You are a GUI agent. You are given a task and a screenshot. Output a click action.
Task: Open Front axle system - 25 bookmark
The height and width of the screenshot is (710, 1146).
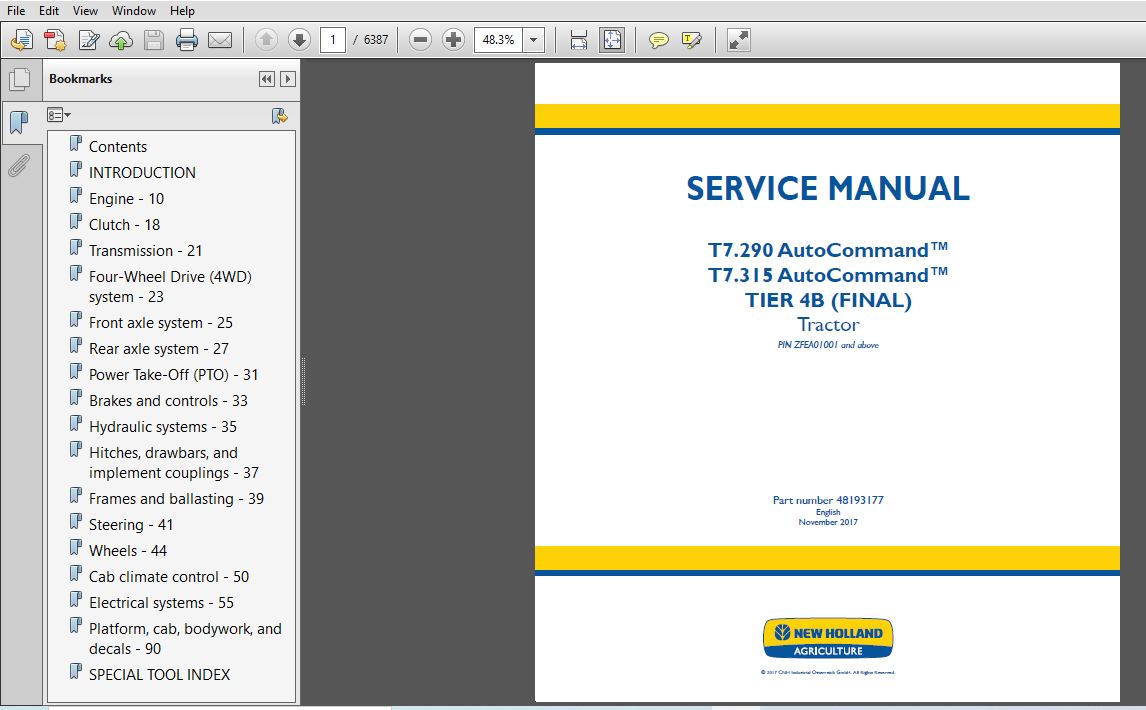(161, 322)
